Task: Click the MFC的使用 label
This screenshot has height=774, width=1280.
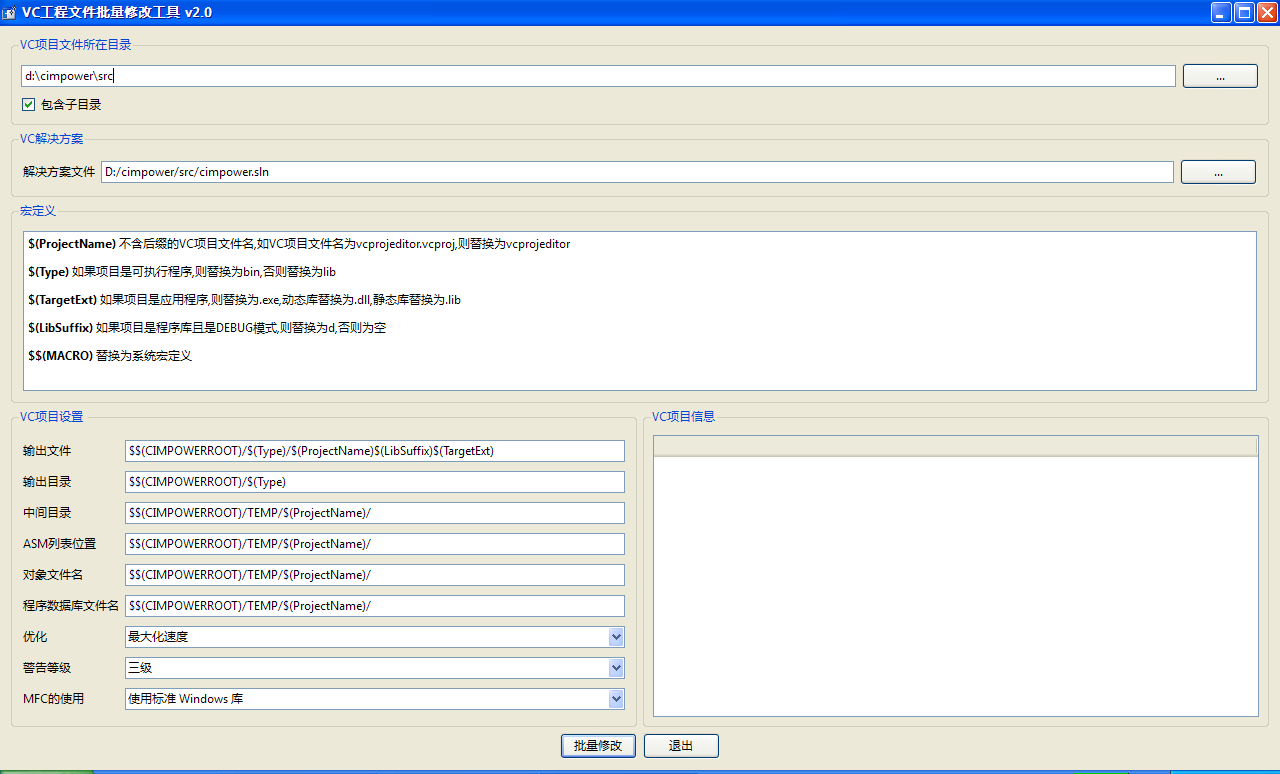Action: pyautogui.click(x=54, y=699)
